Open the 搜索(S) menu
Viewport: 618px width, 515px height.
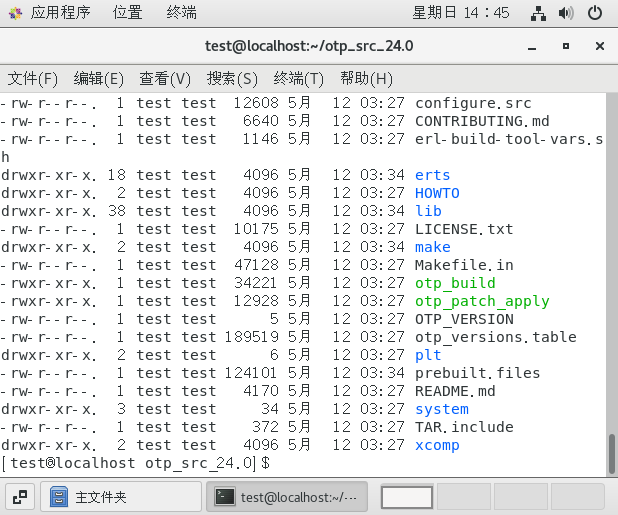point(232,79)
